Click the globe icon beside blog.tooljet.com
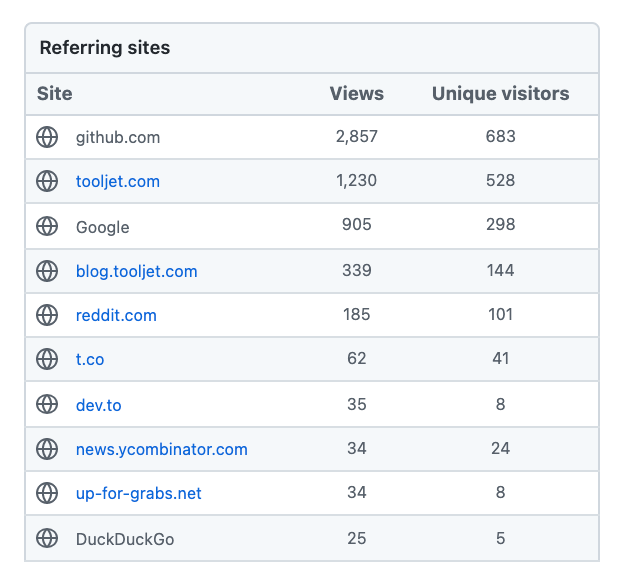Screen dimensions: 622x586 47,271
